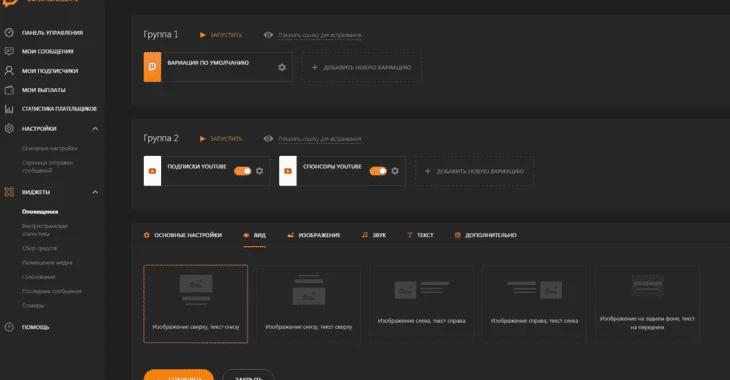The image size is (730, 380).
Task: Click the Настройки gear icon in sidebar
Action: [x=9, y=129]
